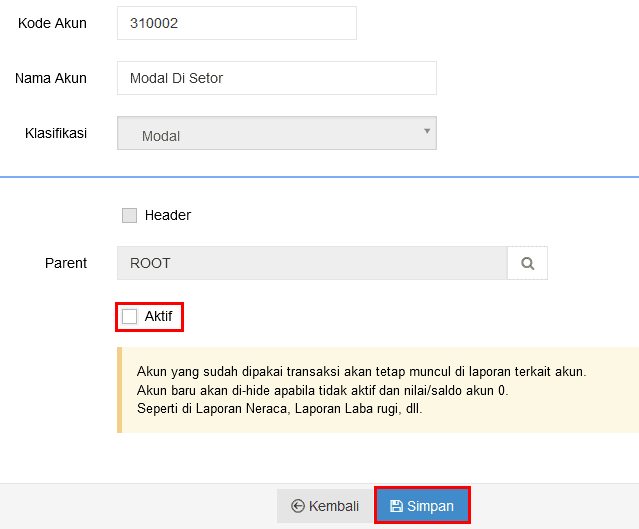Focus the Kode Akun field with 310002
Image resolution: width=639 pixels, height=529 pixels.
(x=237, y=23)
